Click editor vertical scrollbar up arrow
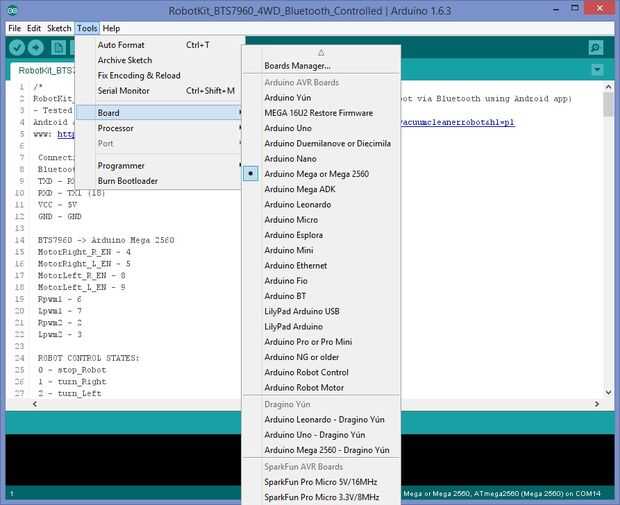Viewport: 620px width, 505px height. [608, 86]
